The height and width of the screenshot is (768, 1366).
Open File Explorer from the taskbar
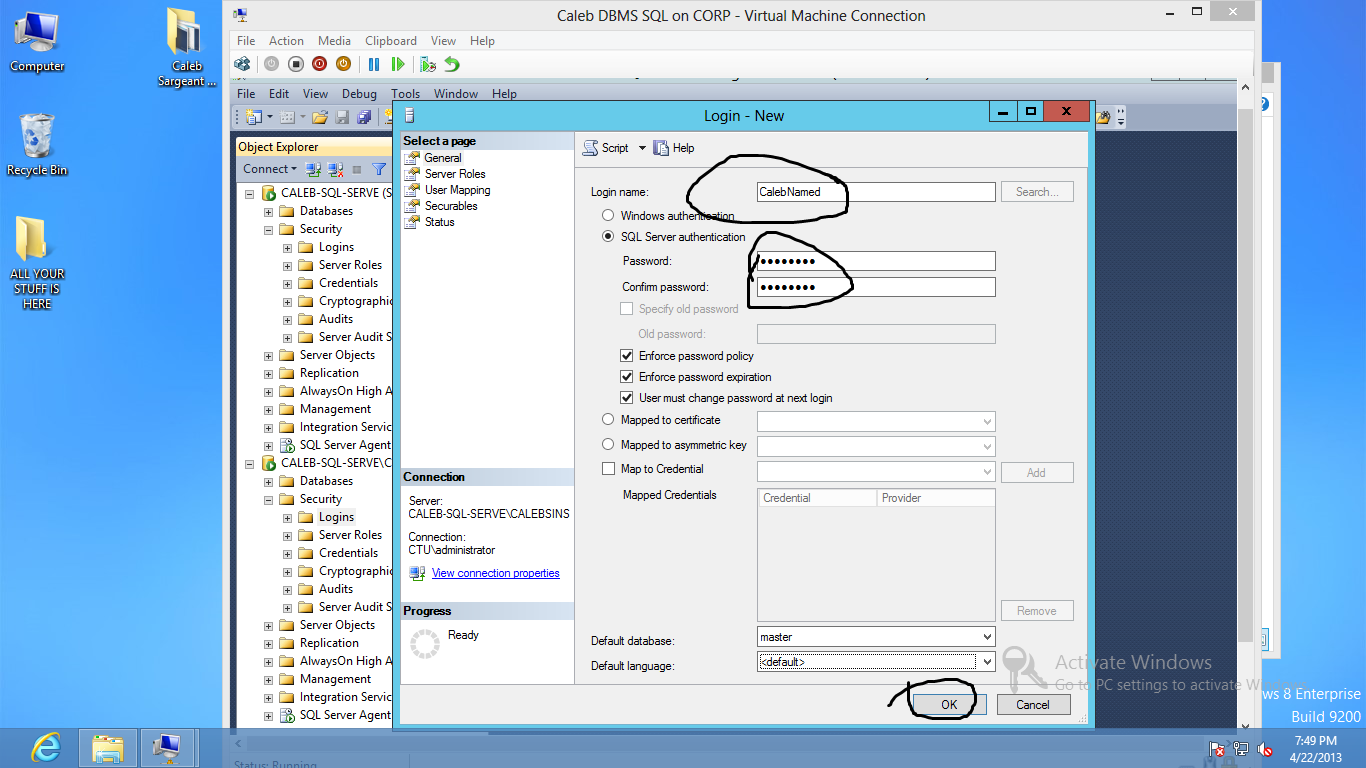click(108, 747)
